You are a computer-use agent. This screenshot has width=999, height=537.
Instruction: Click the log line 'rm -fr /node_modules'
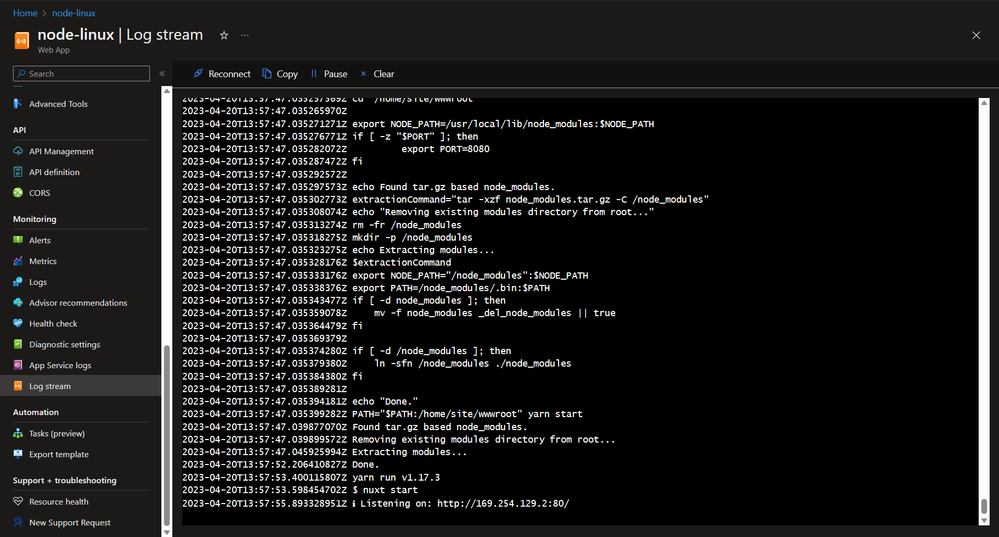point(322,224)
